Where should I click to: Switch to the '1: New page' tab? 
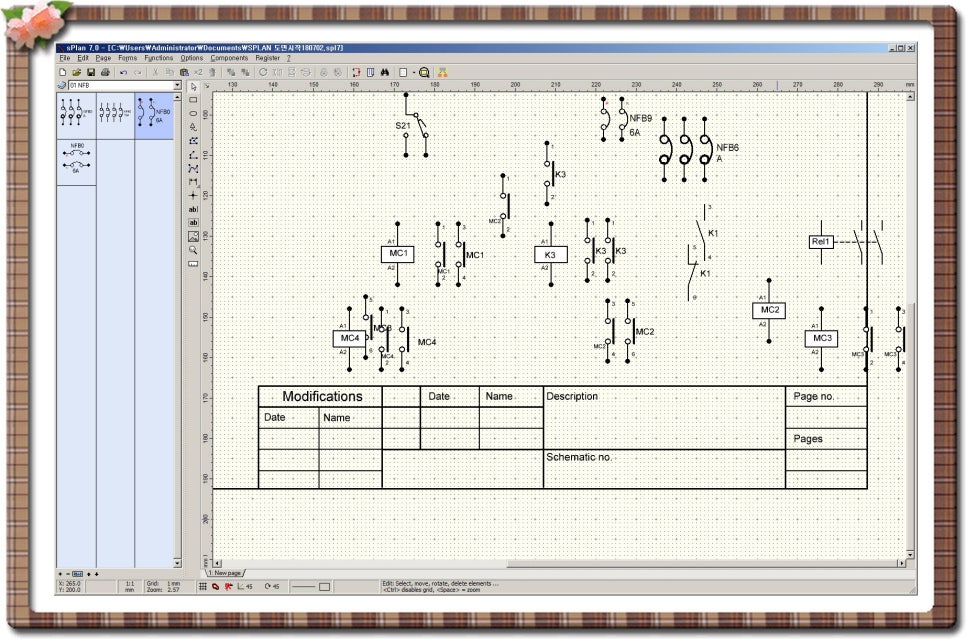(227, 573)
